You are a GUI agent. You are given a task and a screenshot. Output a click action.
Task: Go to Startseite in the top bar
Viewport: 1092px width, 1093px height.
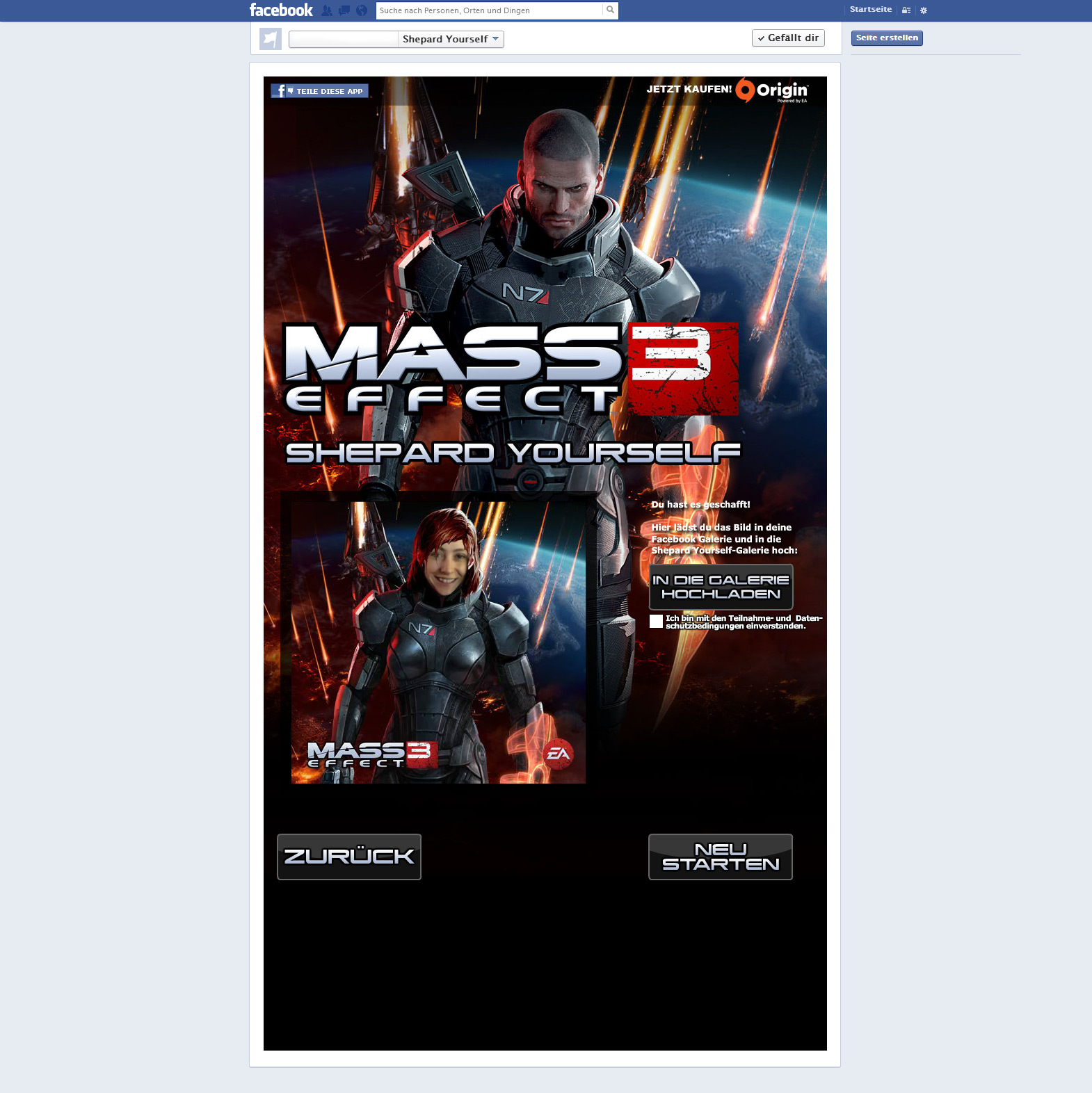click(870, 10)
